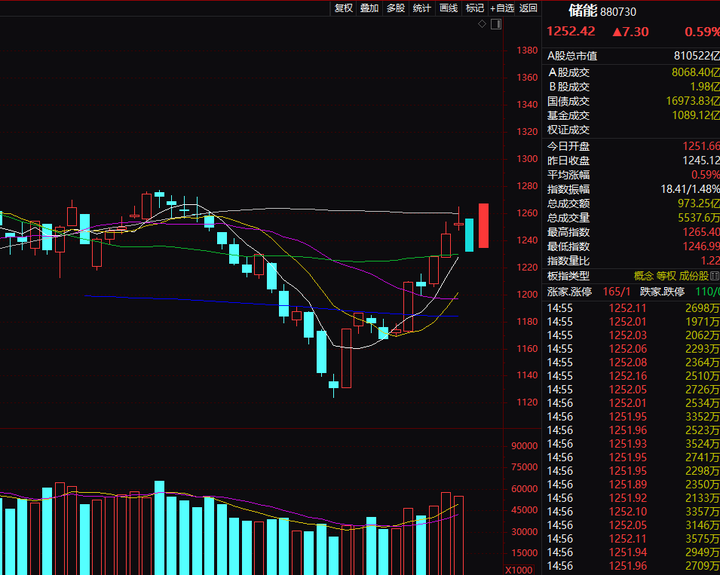
Task: Click the 跌家.跌停 label
Action: [x=662, y=292]
